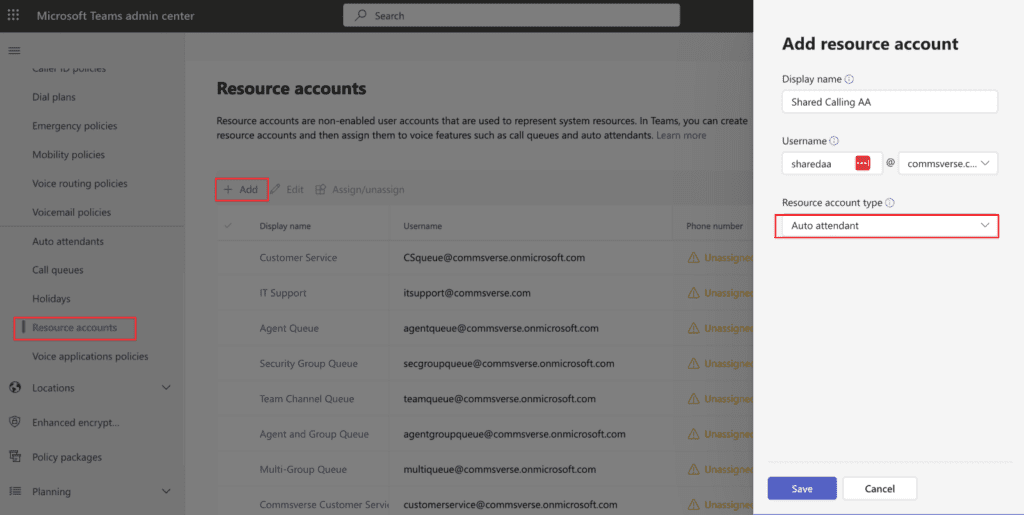Click the Policy packages icon
This screenshot has width=1024, height=515.
pyautogui.click(x=14, y=457)
